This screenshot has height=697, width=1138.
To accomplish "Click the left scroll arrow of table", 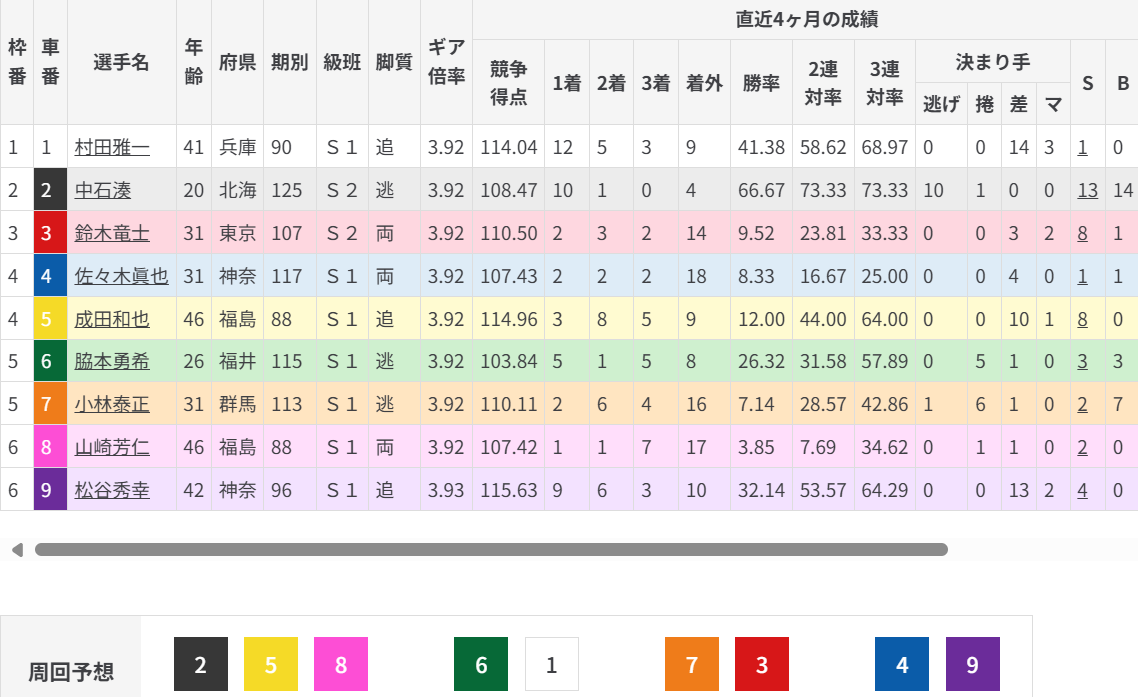I will point(17,550).
